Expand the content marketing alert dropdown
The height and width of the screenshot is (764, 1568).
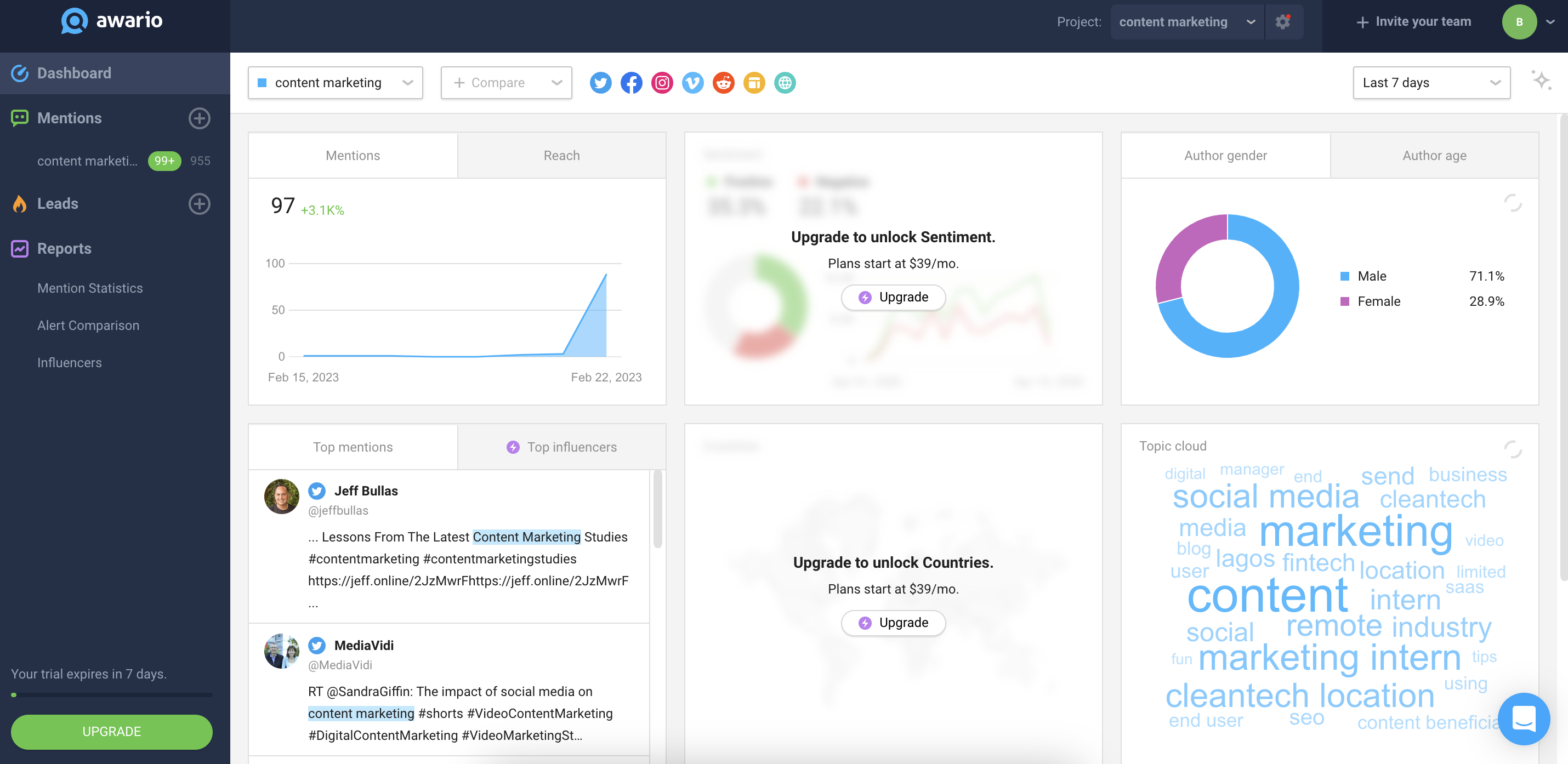[407, 82]
